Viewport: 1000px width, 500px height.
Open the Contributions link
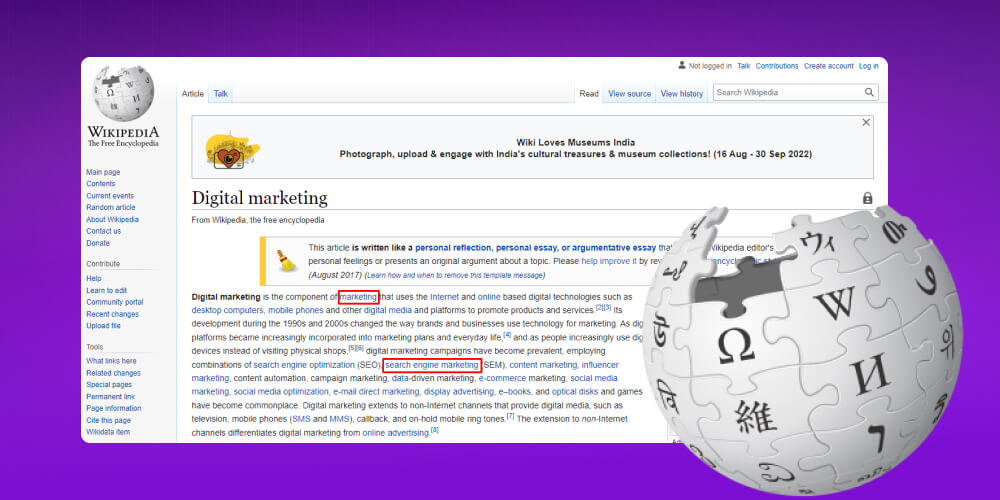coord(777,66)
